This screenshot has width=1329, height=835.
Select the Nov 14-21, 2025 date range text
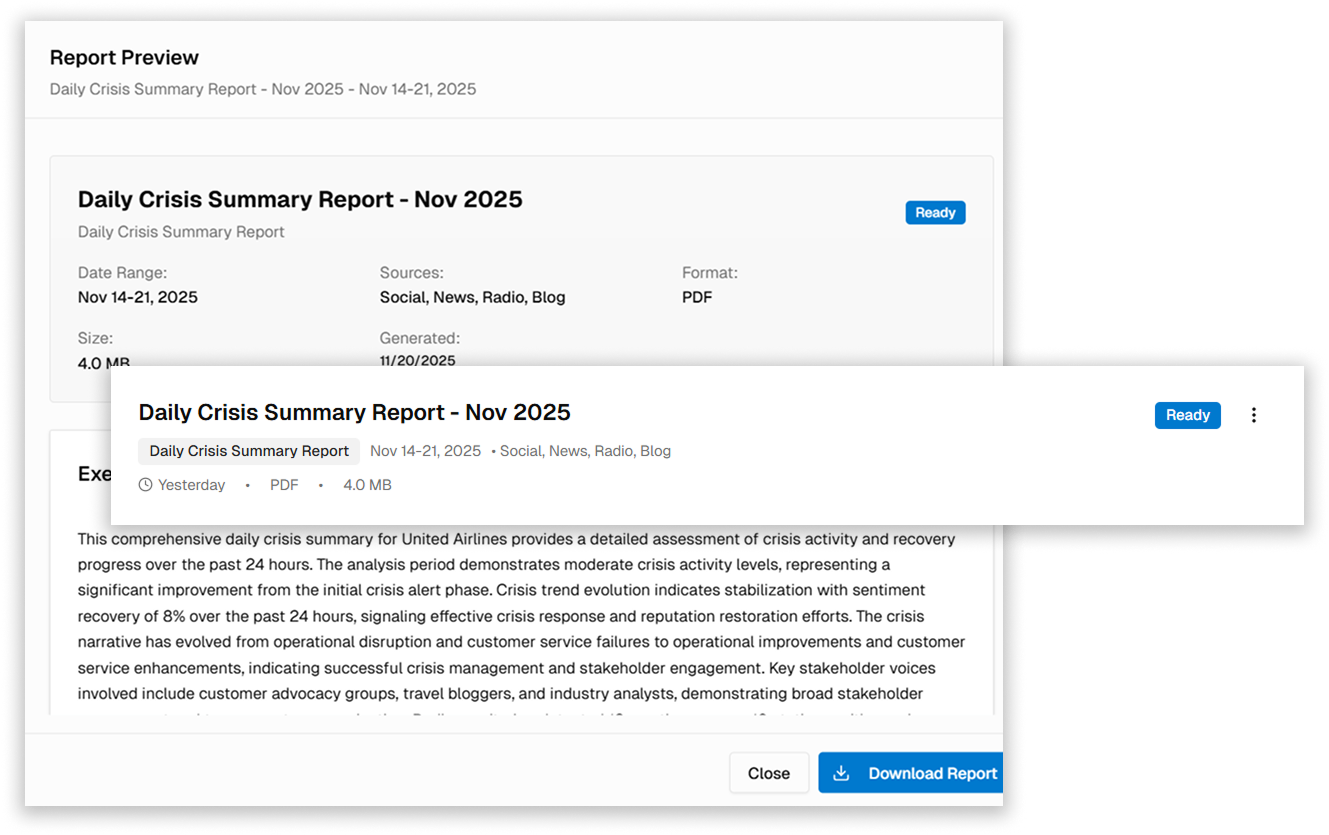tap(425, 450)
